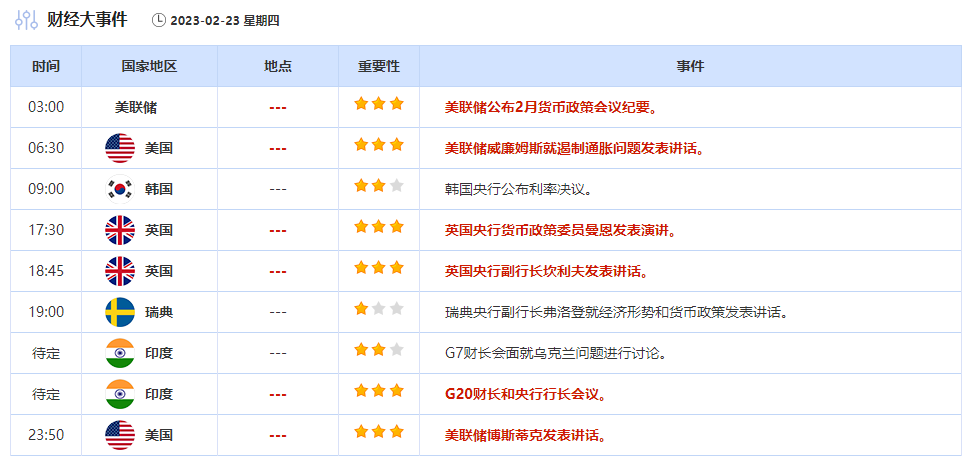Click the time 06:30

click(x=46, y=148)
